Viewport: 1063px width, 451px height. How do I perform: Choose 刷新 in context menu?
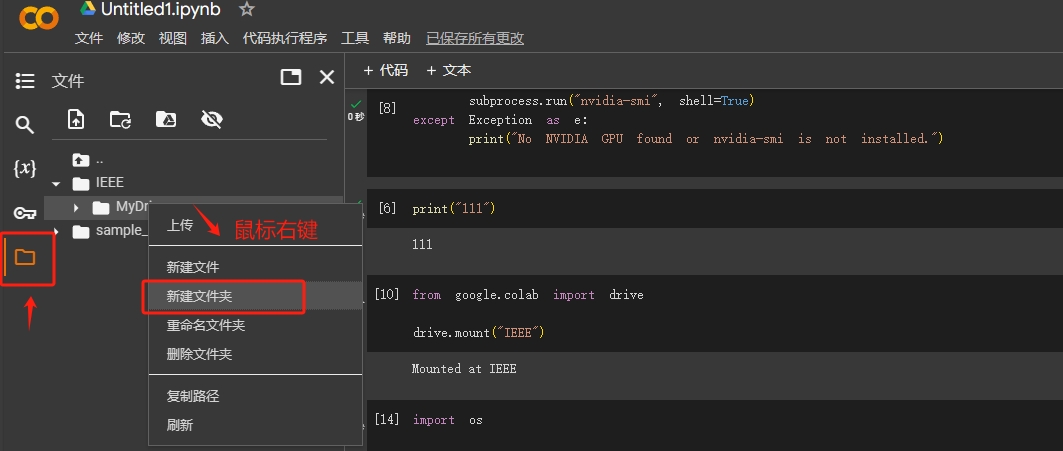(255, 425)
